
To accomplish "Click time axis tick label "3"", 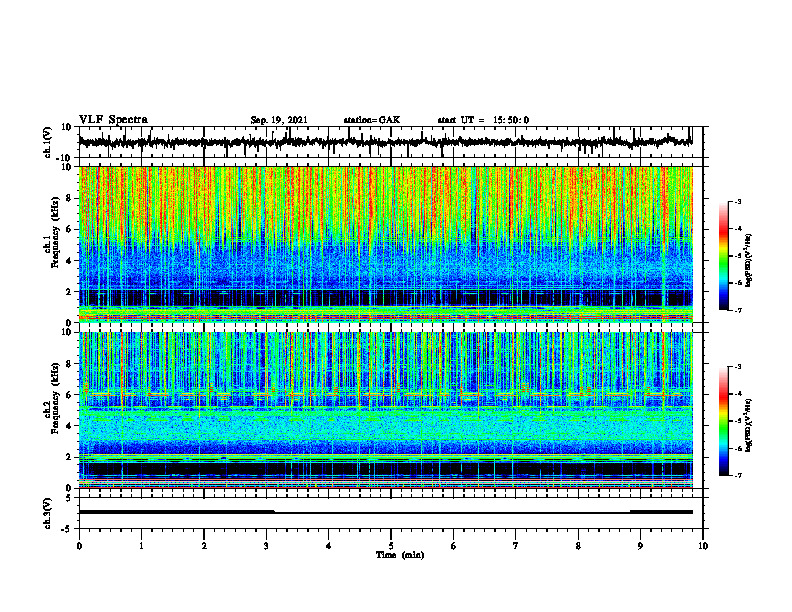I will [266, 546].
